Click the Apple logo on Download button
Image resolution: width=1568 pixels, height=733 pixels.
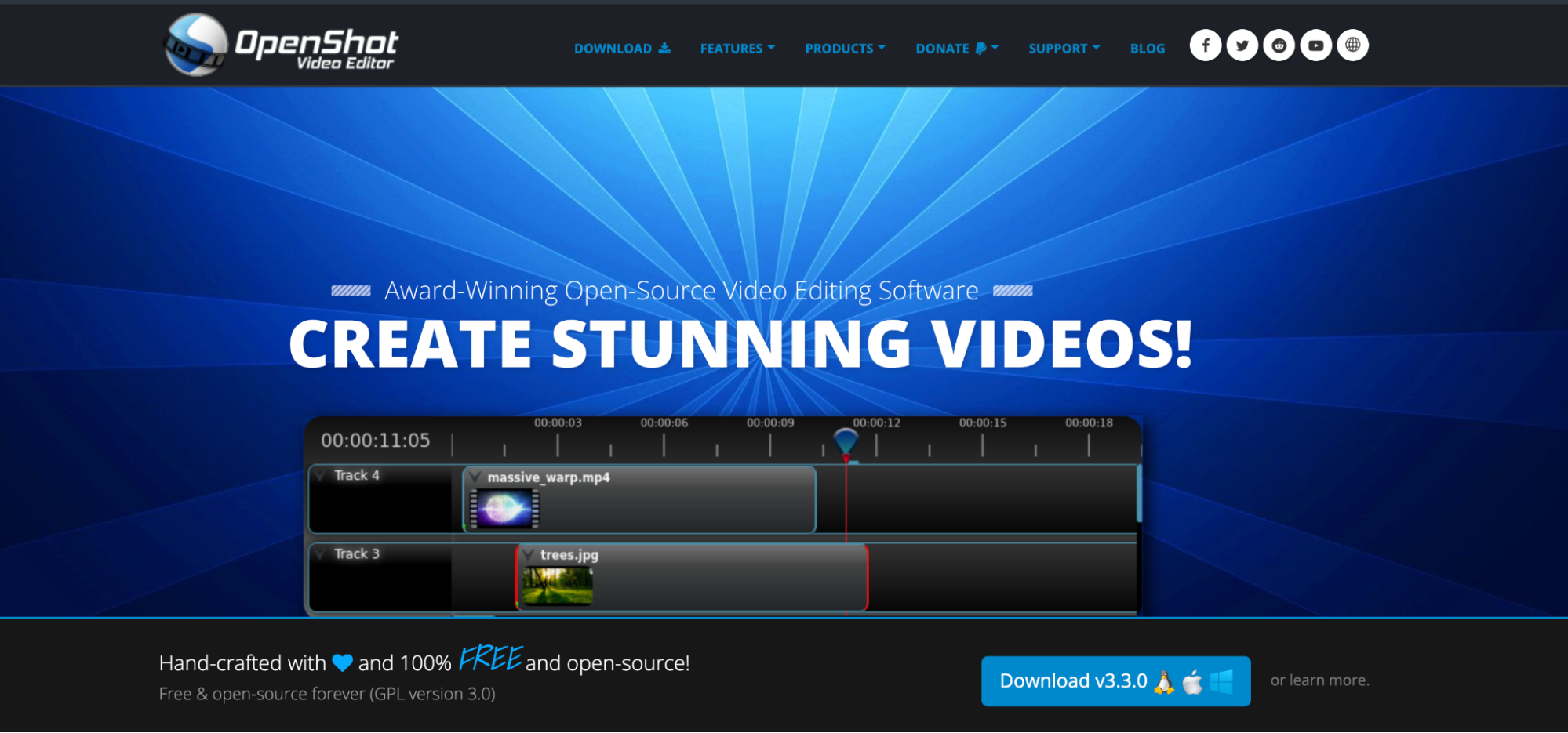point(1192,682)
